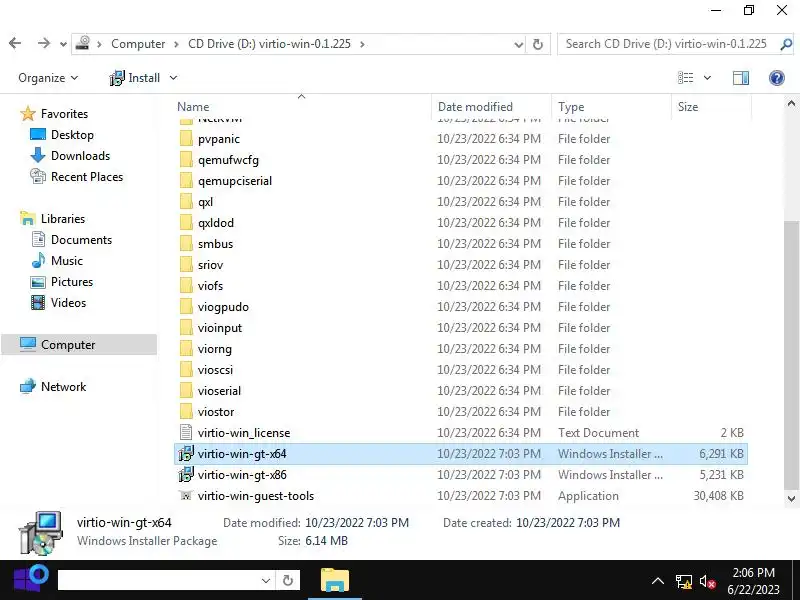Expand chevron after CD Drive breadcrumb
This screenshot has height=600, width=800.
pyautogui.click(x=362, y=44)
